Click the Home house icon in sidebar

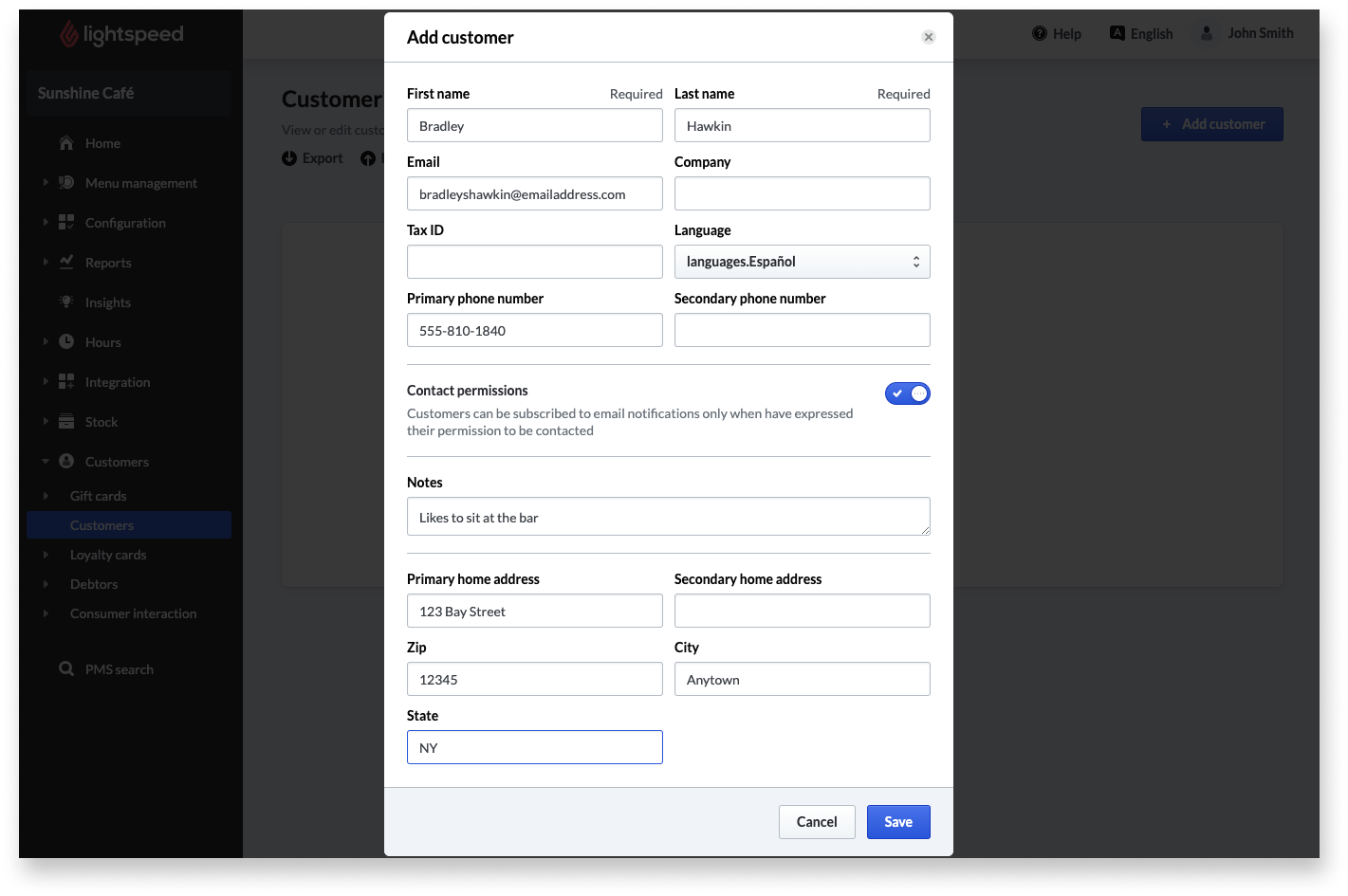tap(66, 143)
